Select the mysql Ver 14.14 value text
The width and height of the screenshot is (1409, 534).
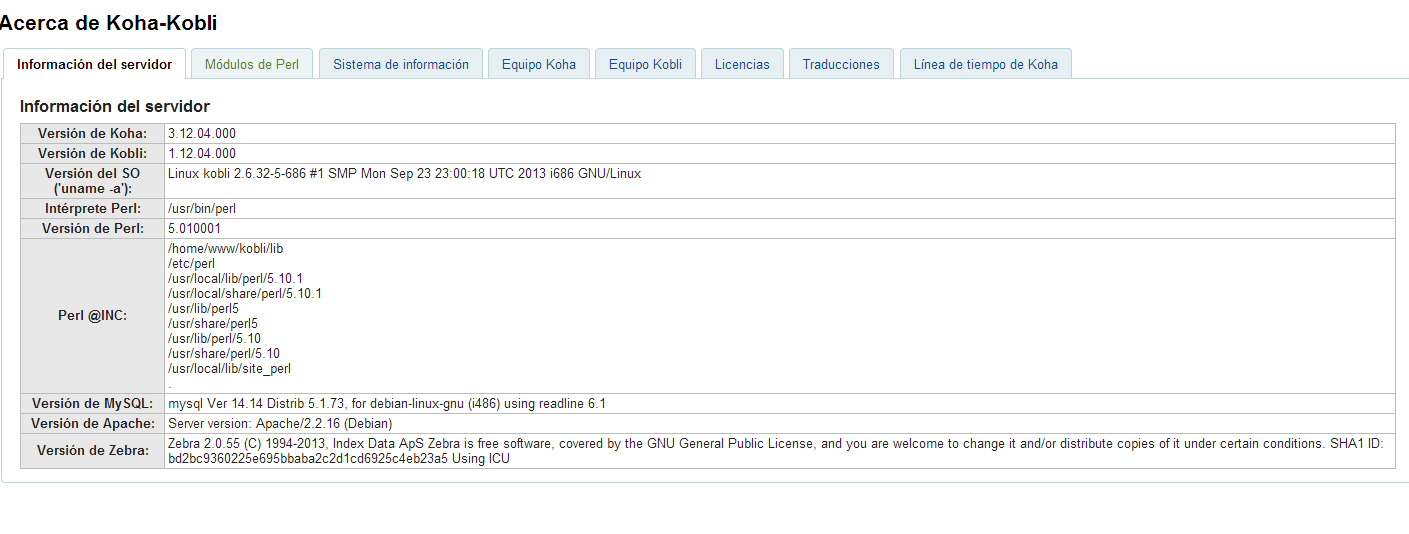click(x=387, y=403)
